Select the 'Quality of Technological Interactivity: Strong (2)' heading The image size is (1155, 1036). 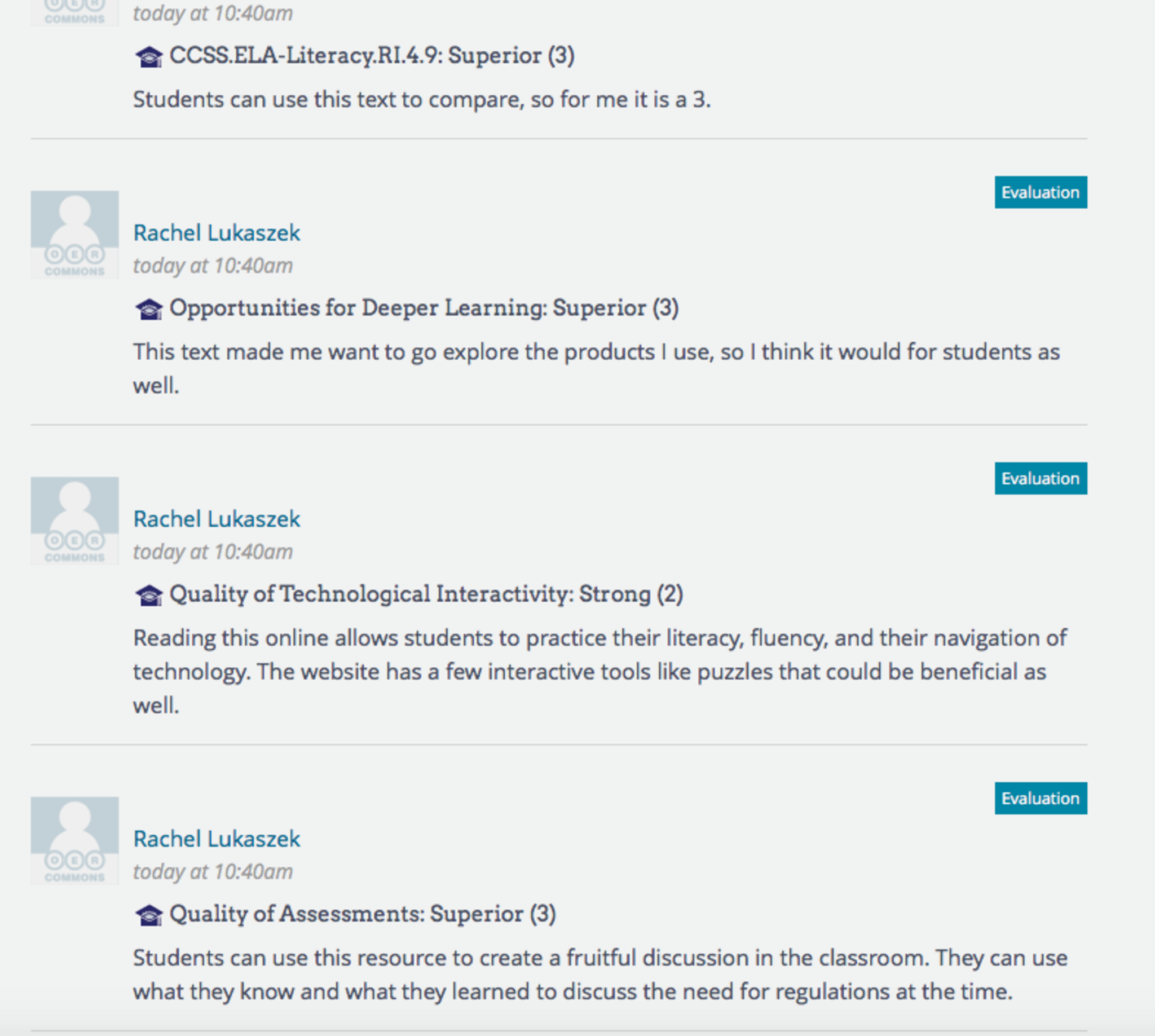click(x=426, y=594)
